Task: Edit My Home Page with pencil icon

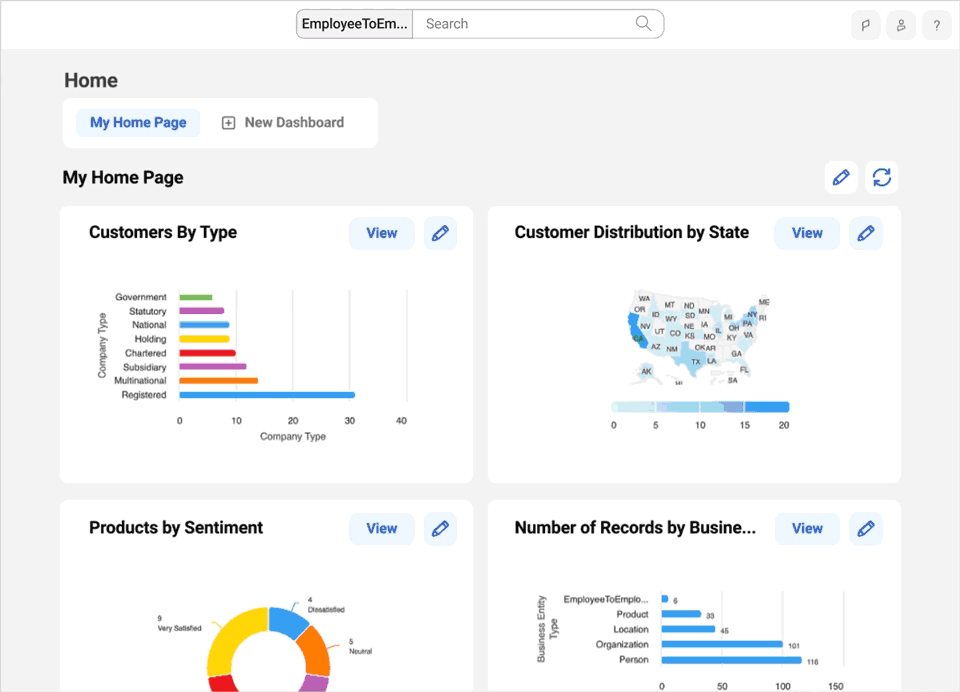Action: (841, 178)
